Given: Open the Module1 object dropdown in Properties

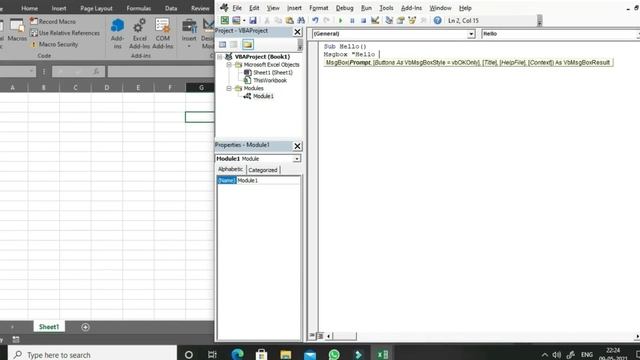Looking at the screenshot, I should (x=297, y=159).
